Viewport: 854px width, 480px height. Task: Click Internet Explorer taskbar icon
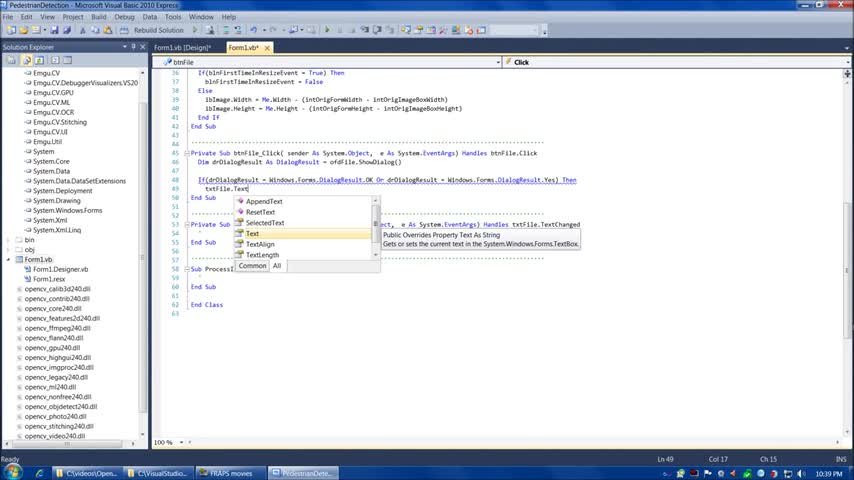(39, 473)
